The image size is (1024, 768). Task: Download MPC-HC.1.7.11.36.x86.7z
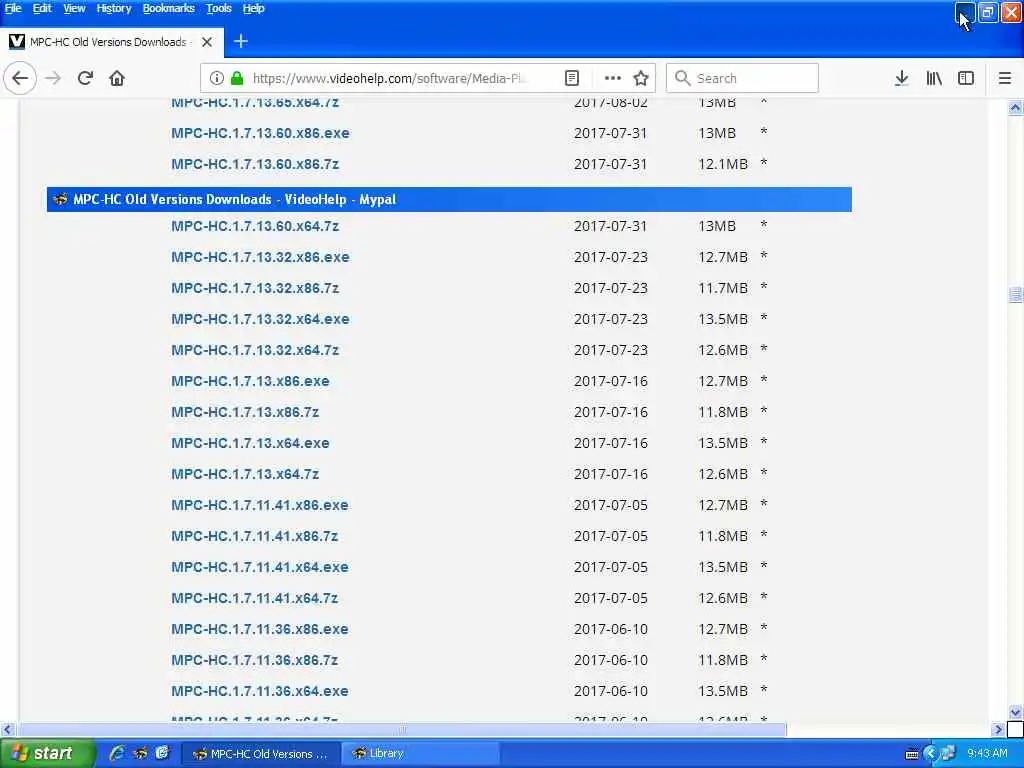pos(255,660)
